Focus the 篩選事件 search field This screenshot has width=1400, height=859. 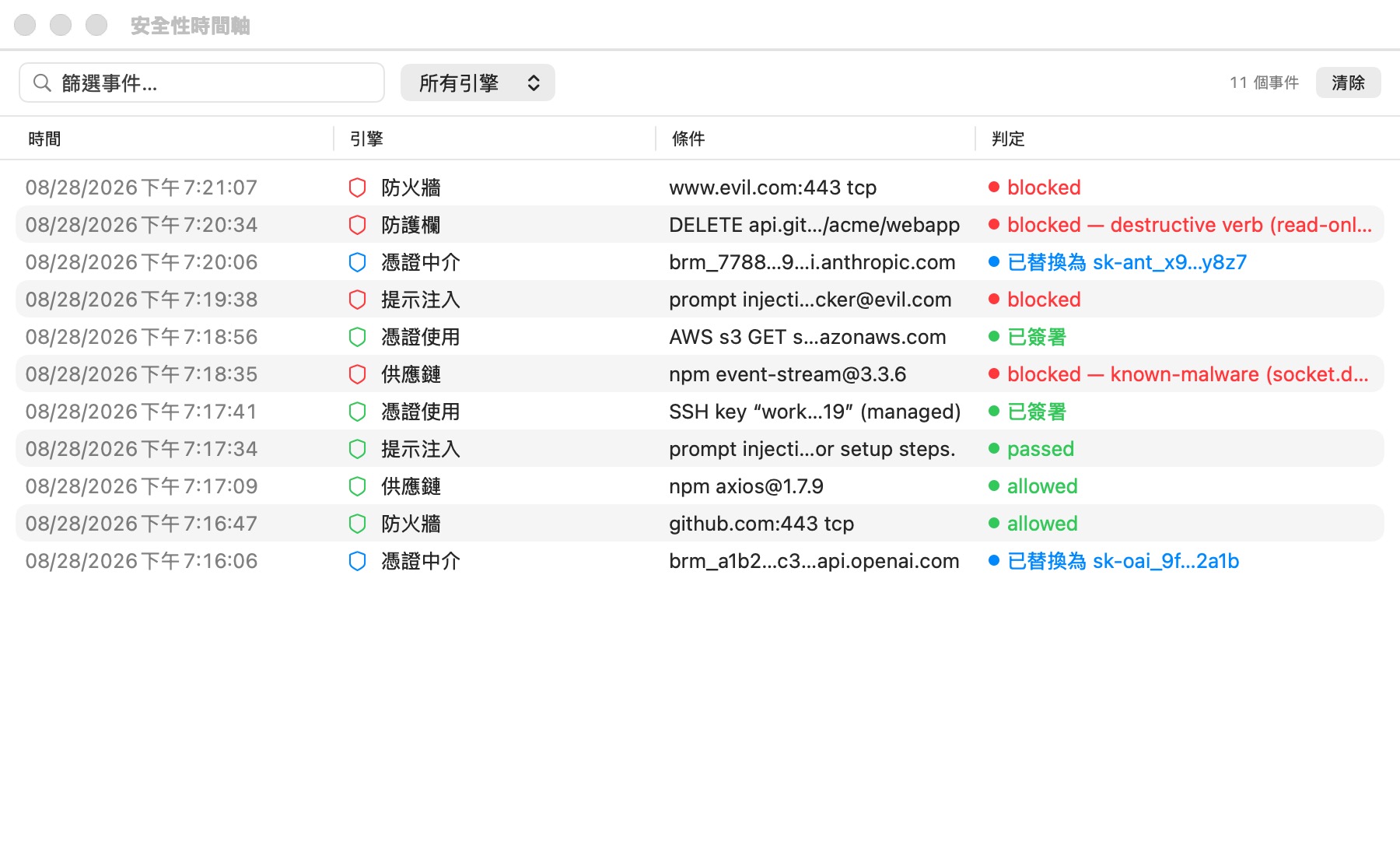click(x=202, y=83)
